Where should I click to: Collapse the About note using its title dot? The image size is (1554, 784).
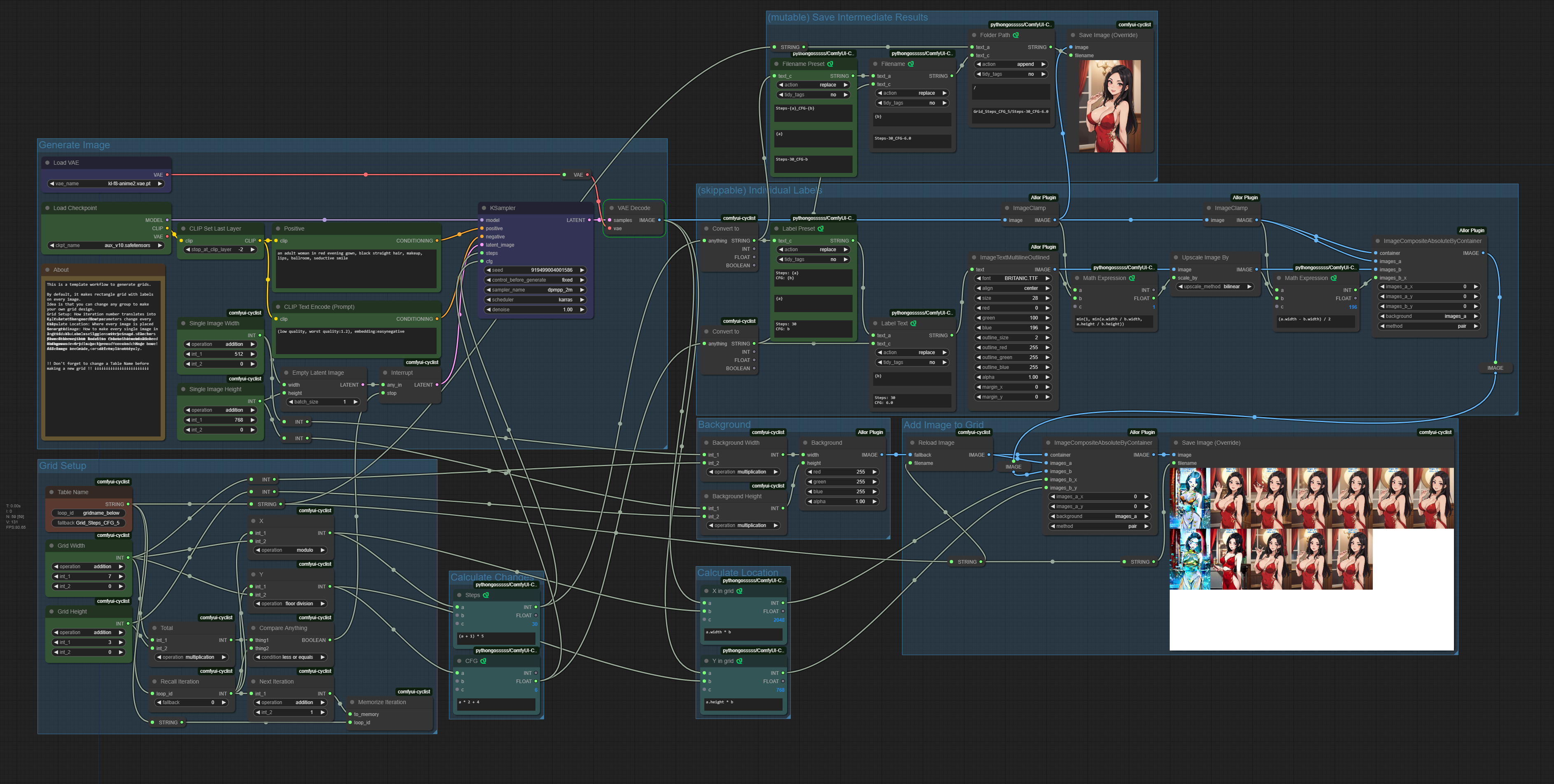click(x=47, y=270)
